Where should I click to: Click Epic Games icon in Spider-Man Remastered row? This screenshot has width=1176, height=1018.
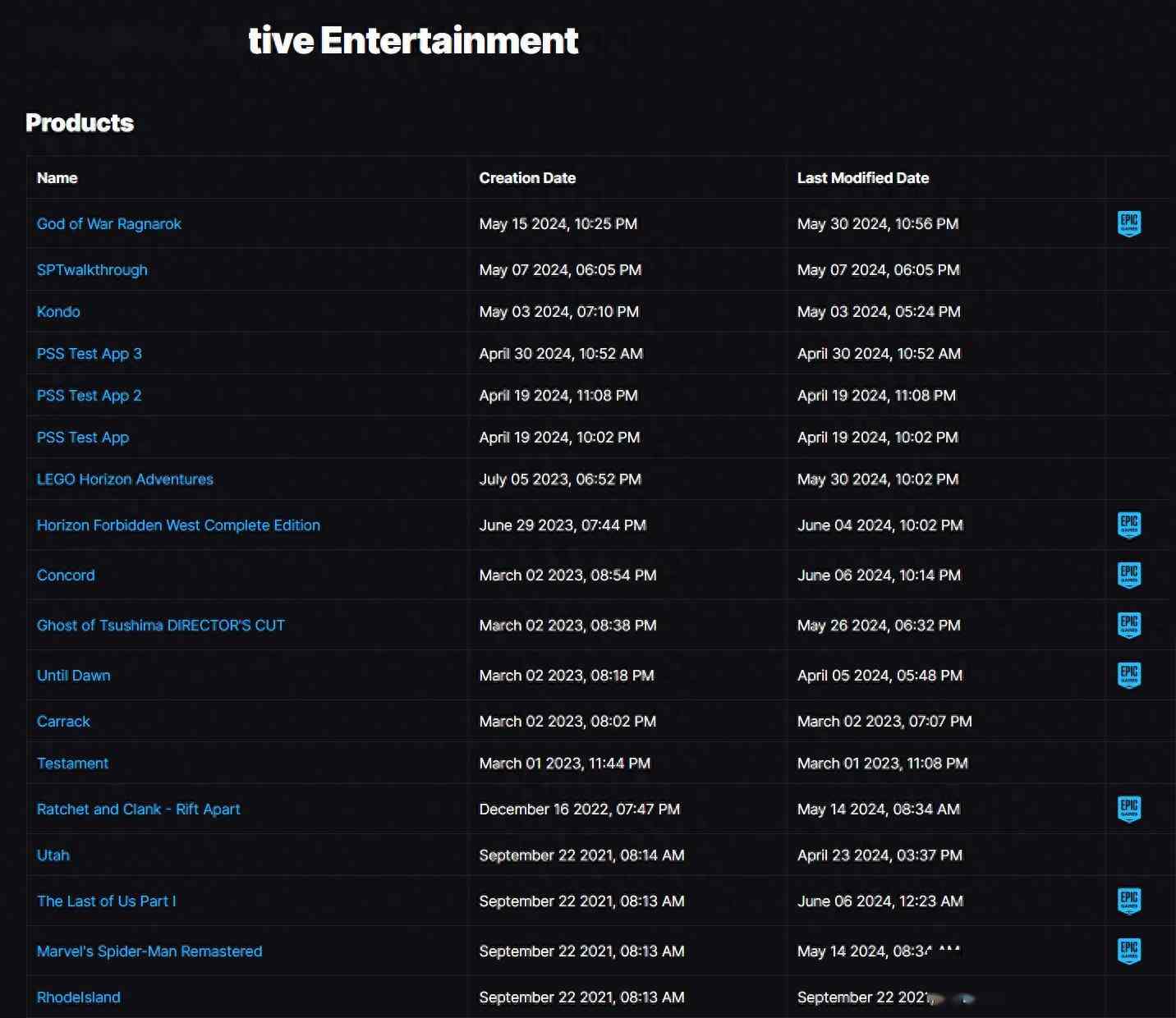1129,951
